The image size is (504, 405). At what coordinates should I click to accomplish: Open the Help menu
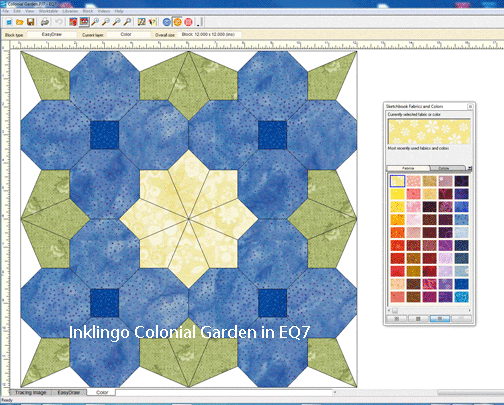[119, 11]
